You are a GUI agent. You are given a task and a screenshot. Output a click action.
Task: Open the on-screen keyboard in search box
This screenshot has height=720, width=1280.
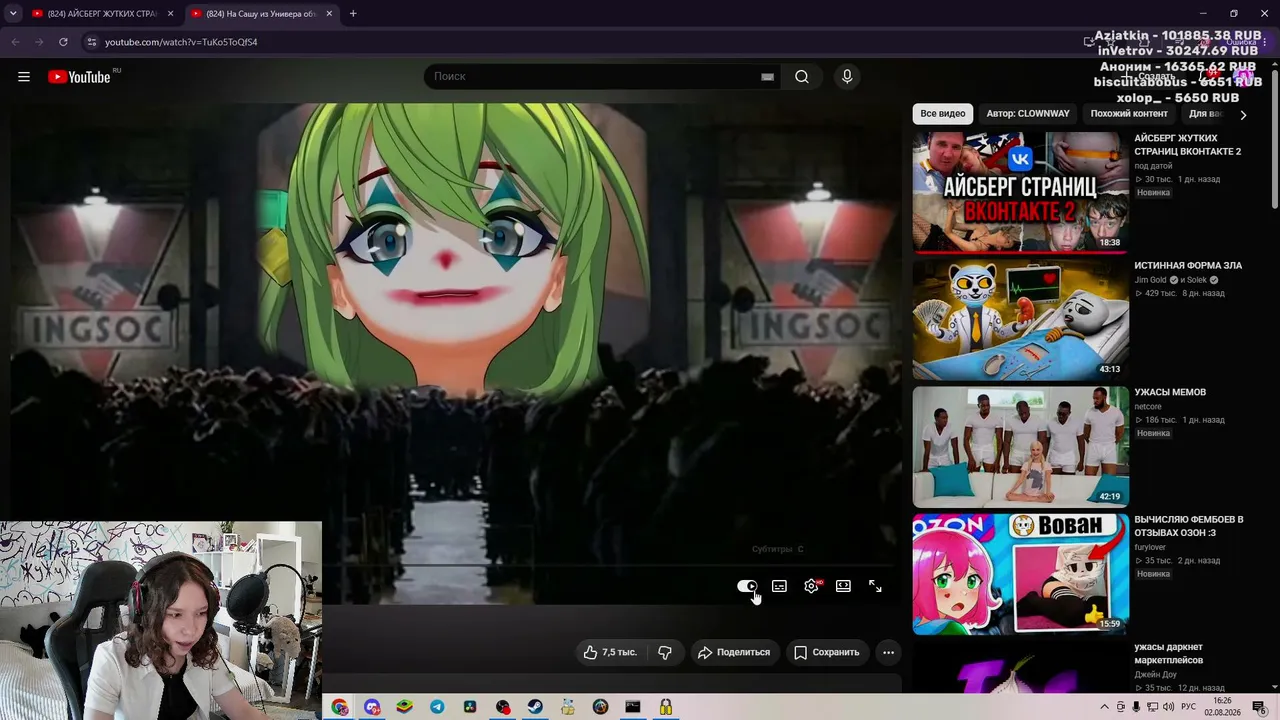point(767,77)
